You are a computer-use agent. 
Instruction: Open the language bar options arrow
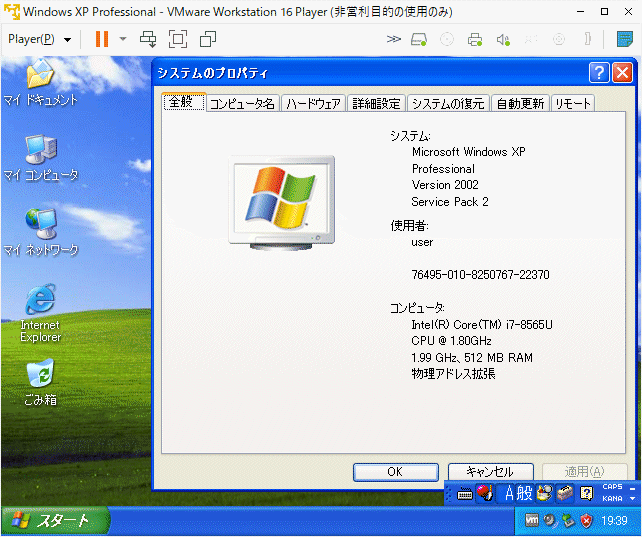[x=632, y=499]
